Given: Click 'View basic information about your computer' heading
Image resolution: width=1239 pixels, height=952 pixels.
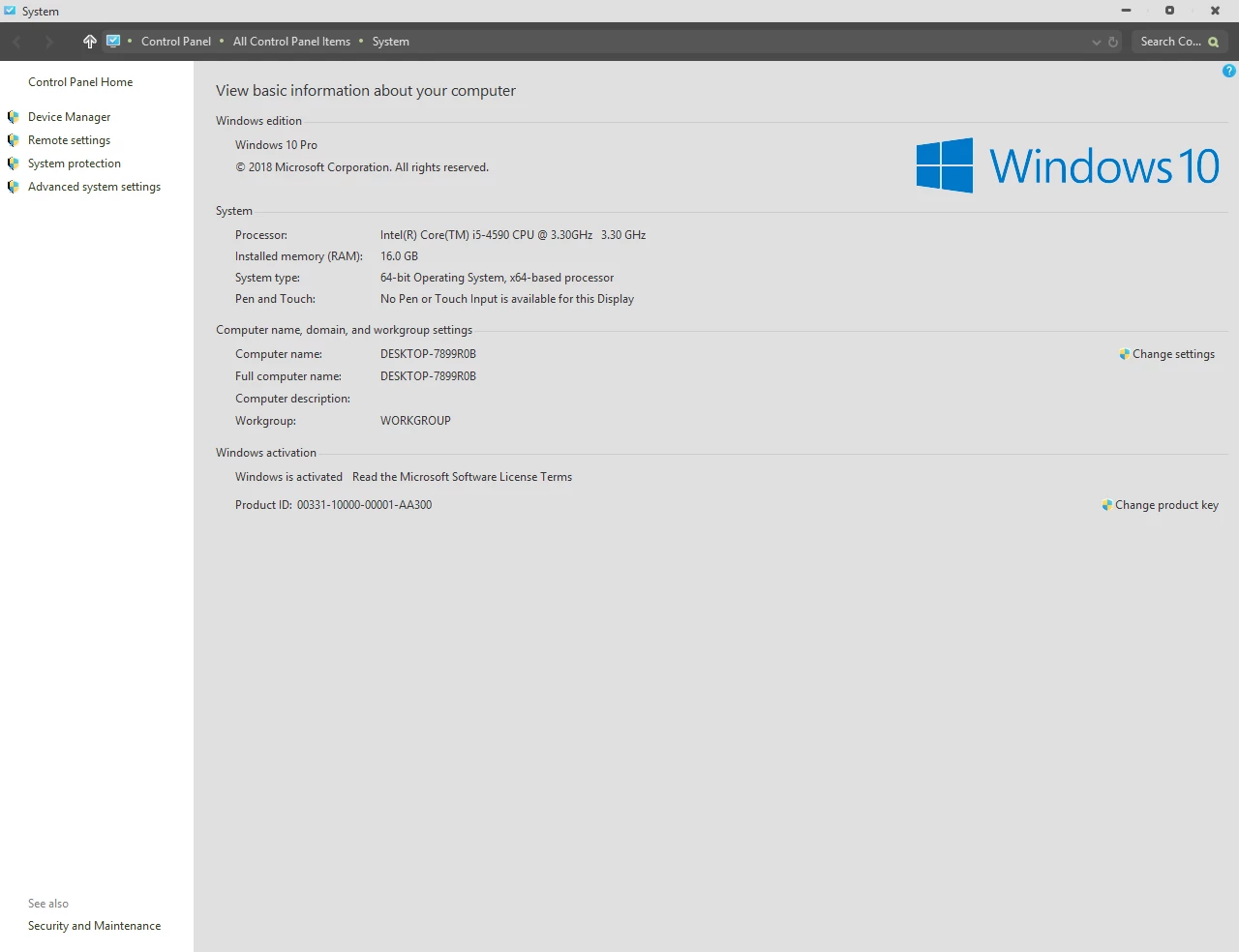Looking at the screenshot, I should pos(366,91).
